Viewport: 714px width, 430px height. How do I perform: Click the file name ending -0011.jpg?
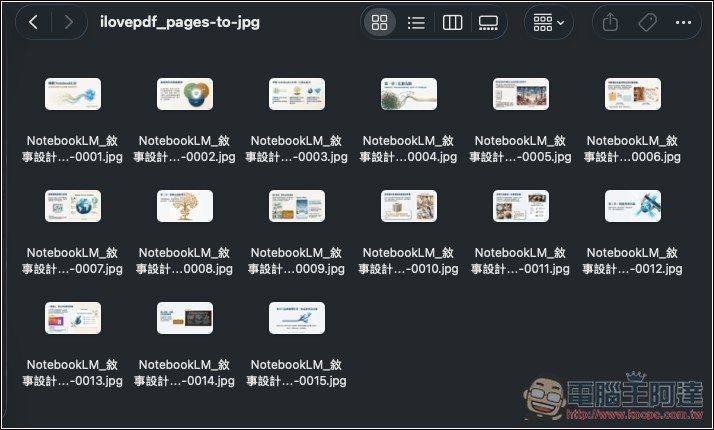(x=520, y=261)
